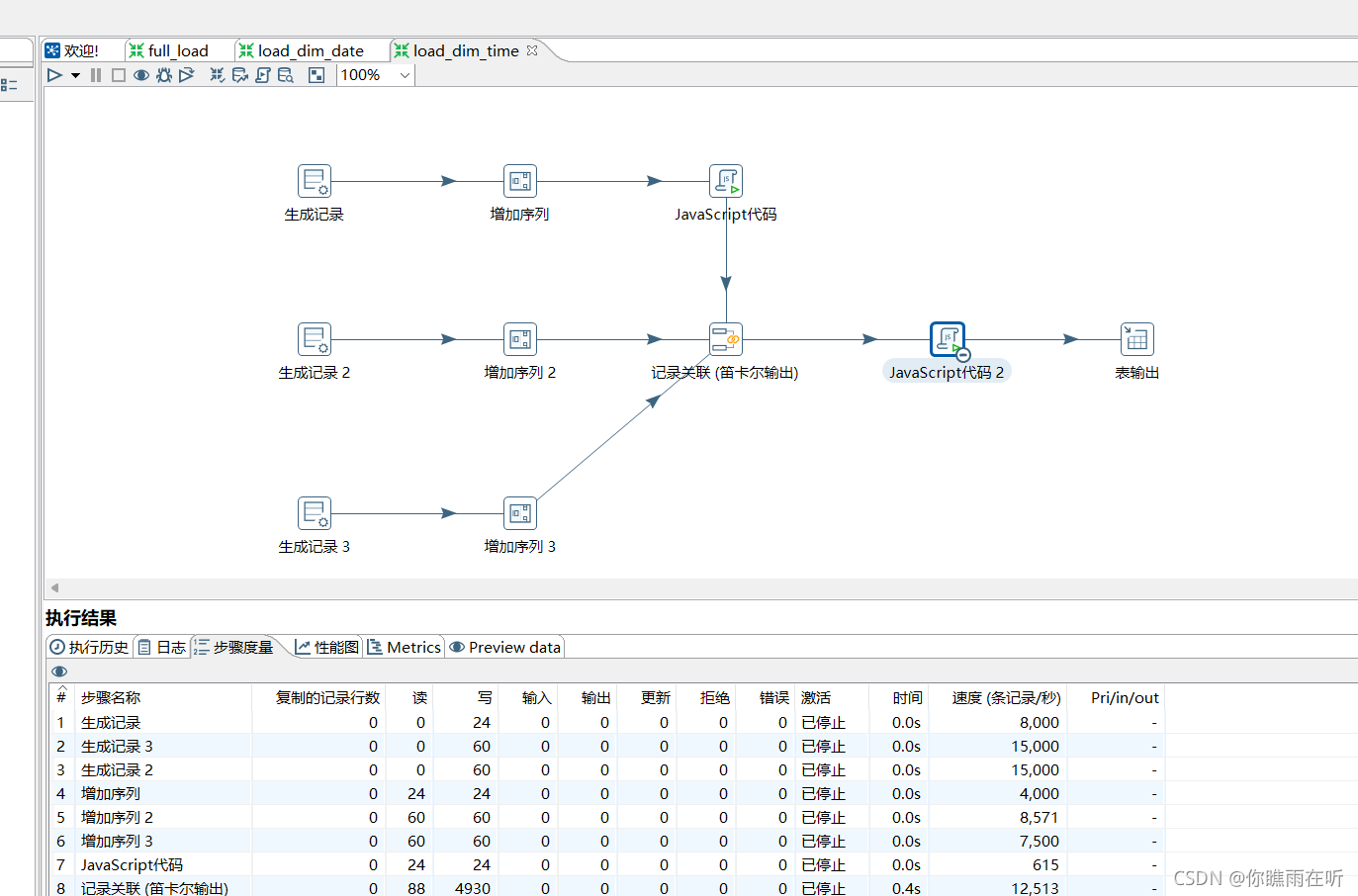Viewport: 1358px width, 896px height.
Task: Select the 增加序列 2 row in metrics table
Action: (x=608, y=817)
